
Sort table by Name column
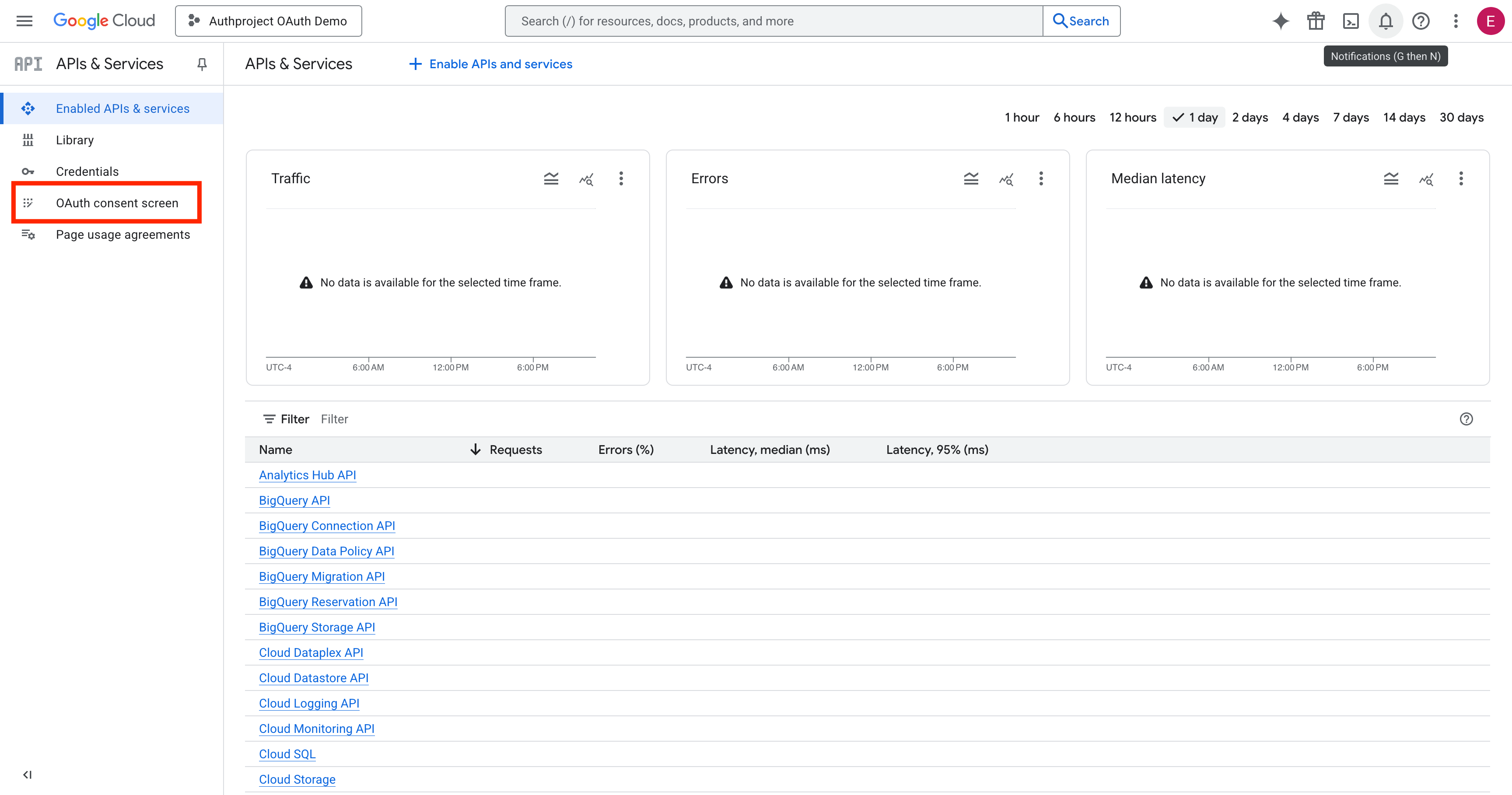(275, 450)
